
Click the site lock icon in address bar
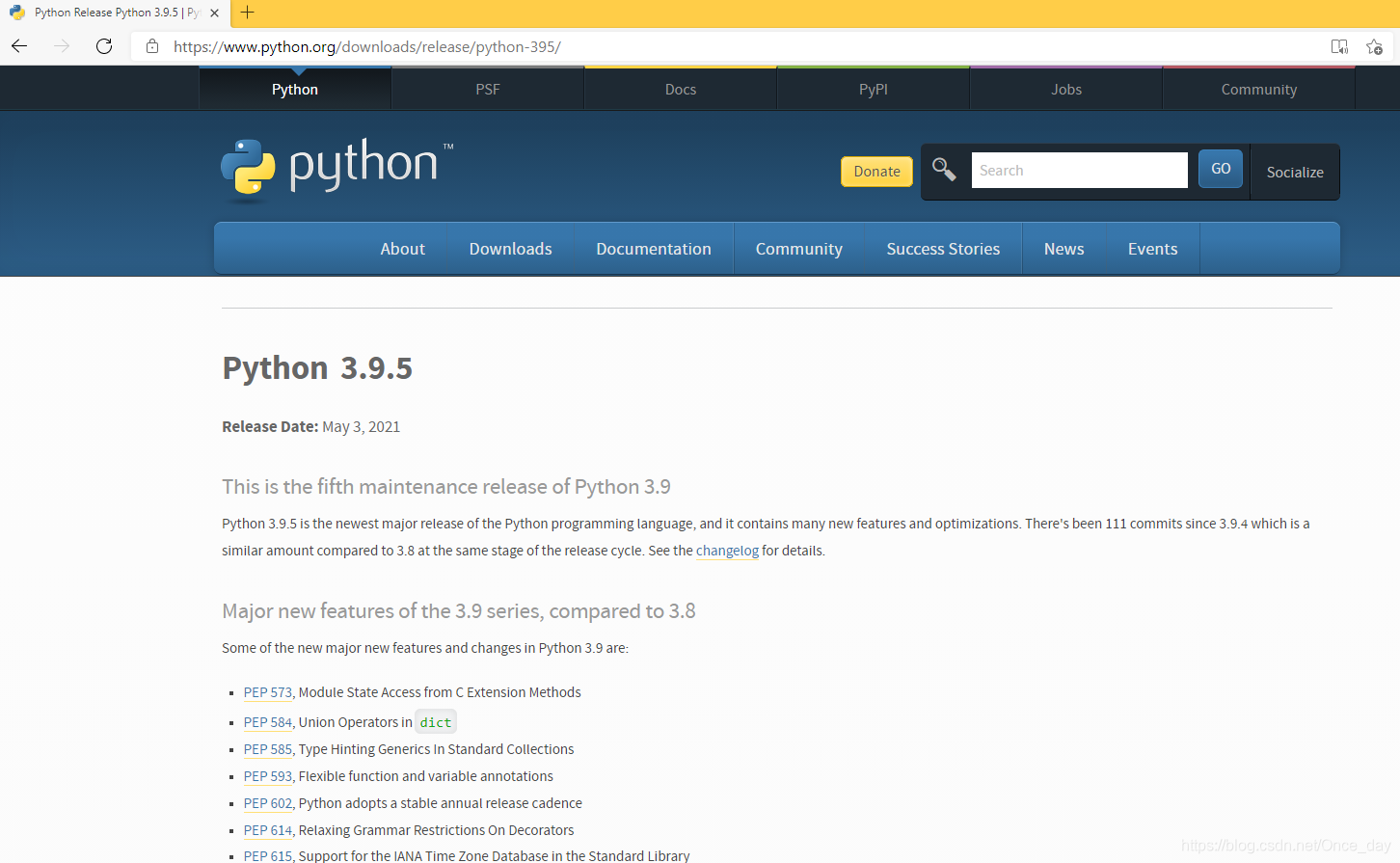click(x=152, y=46)
